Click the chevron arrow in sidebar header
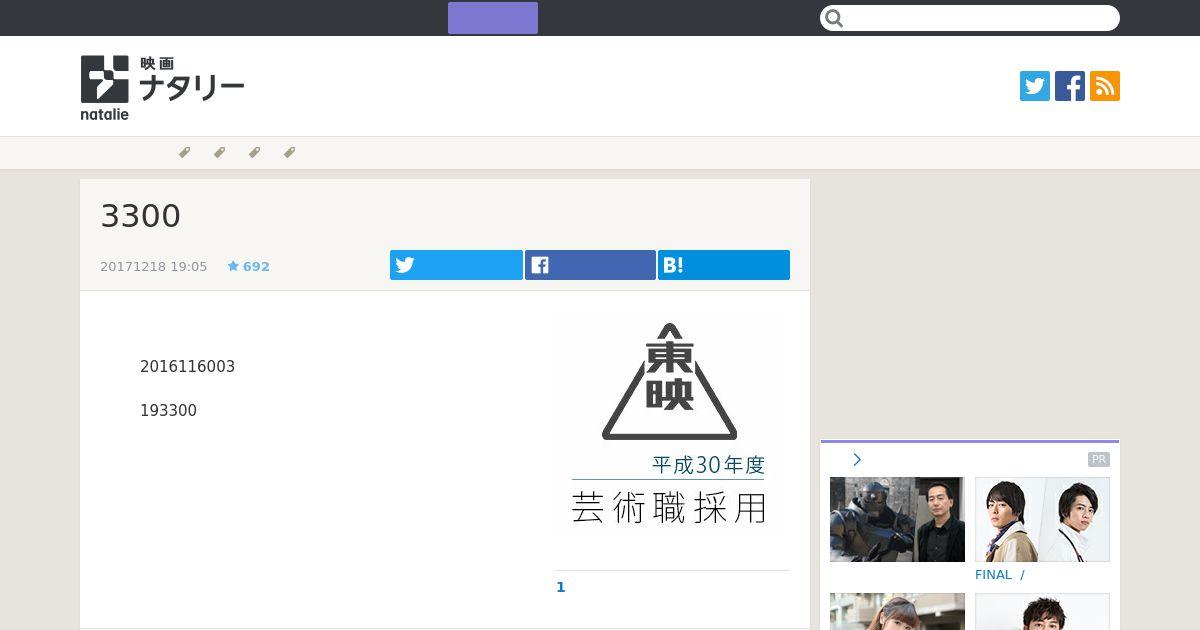1200x630 pixels. tap(857, 460)
